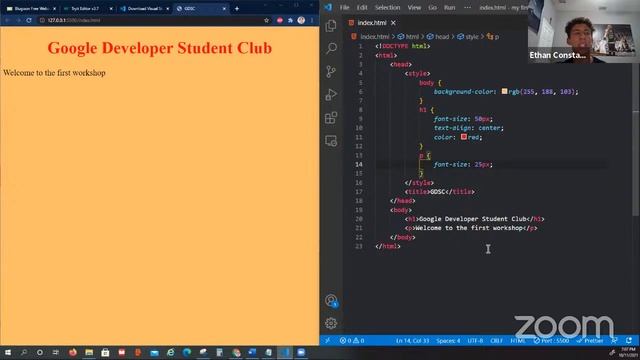The width and height of the screenshot is (640, 360).
Task: Switch to the Blogsam browser tab
Action: tap(31, 8)
